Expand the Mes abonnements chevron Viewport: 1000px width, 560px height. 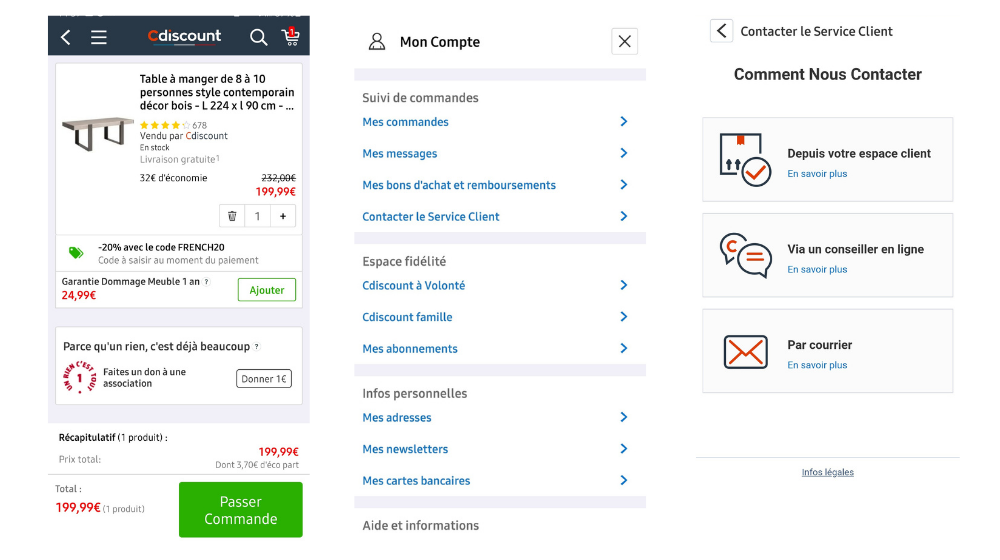[x=624, y=348]
